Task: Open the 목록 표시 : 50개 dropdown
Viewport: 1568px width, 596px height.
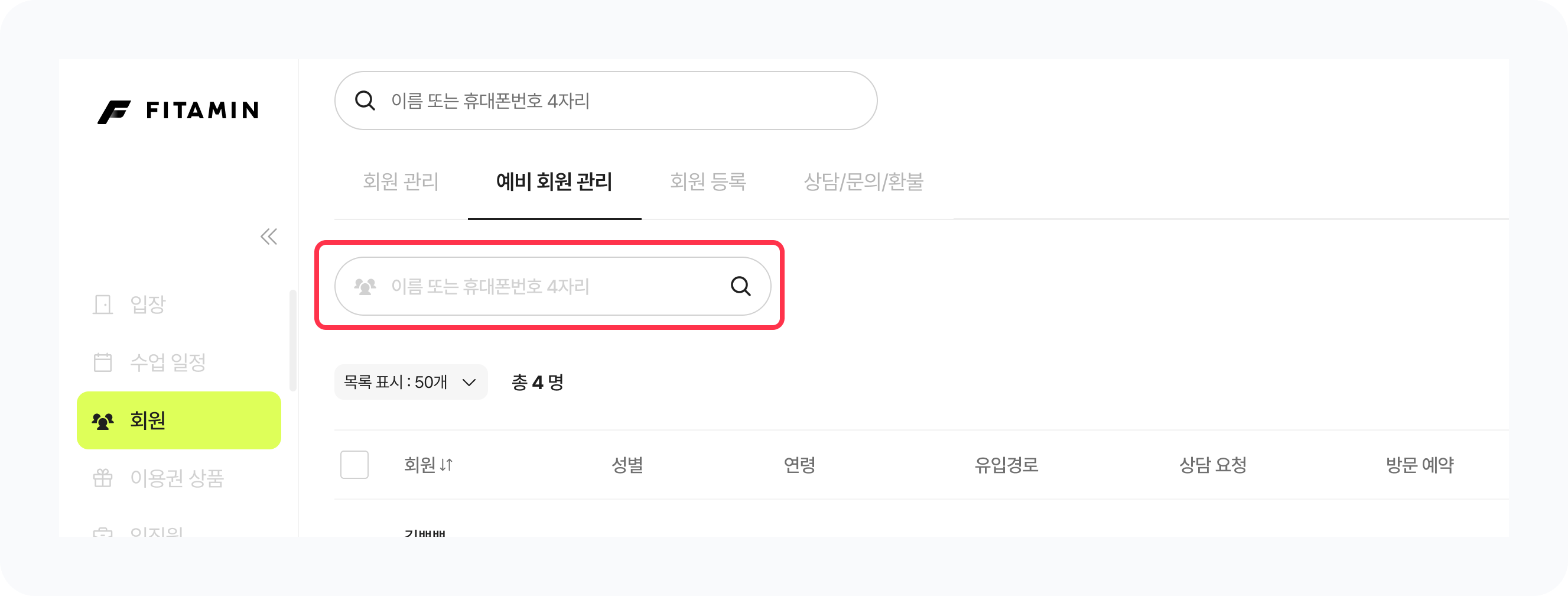Action: [411, 382]
